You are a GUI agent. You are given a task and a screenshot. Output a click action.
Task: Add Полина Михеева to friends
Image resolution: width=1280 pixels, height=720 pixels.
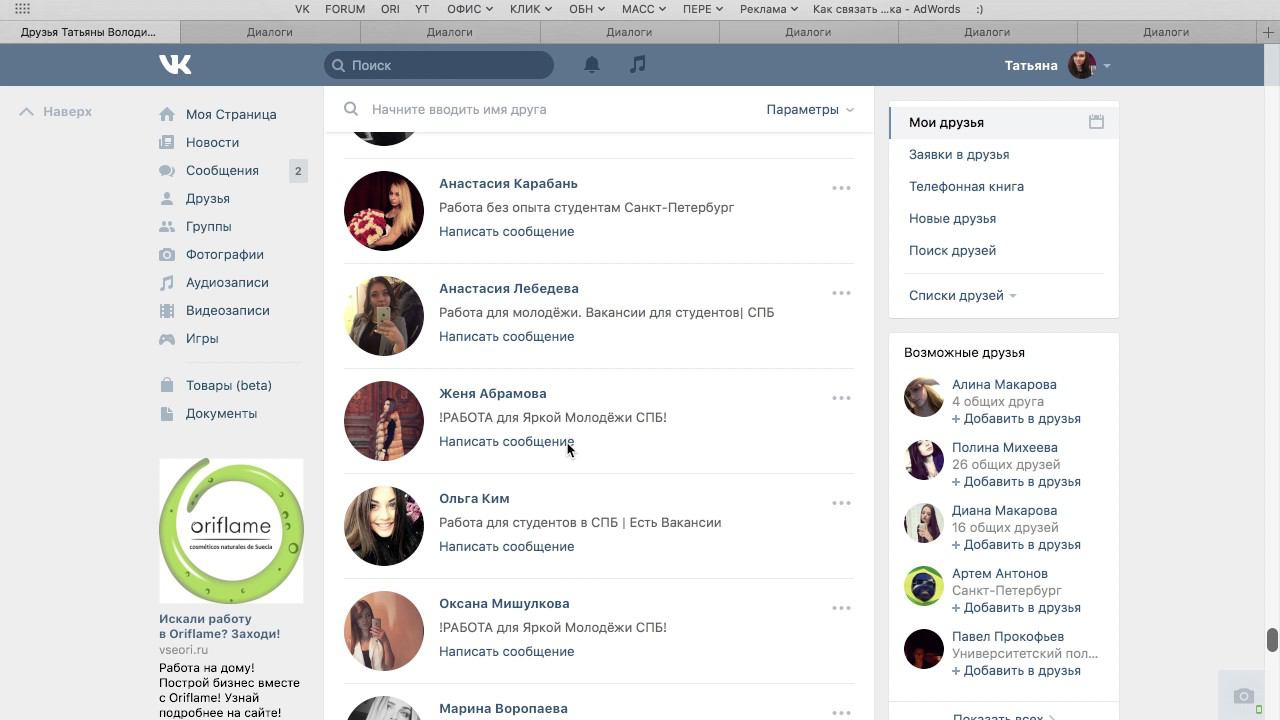(x=1016, y=481)
